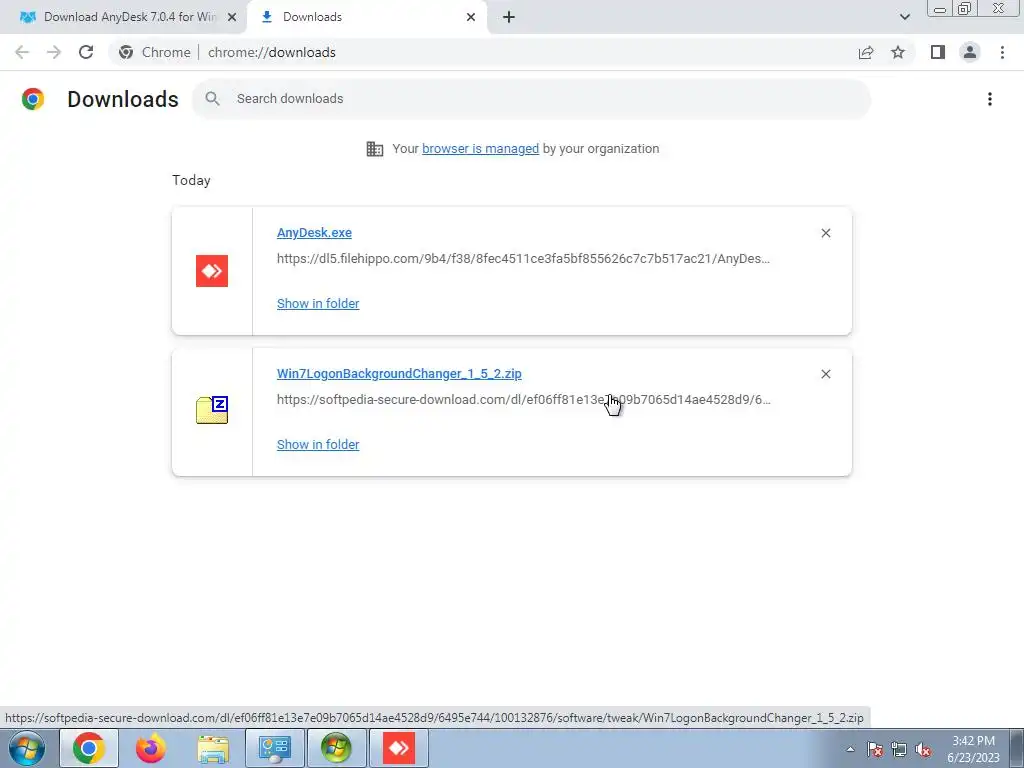Click the Downloads page title

(x=123, y=99)
